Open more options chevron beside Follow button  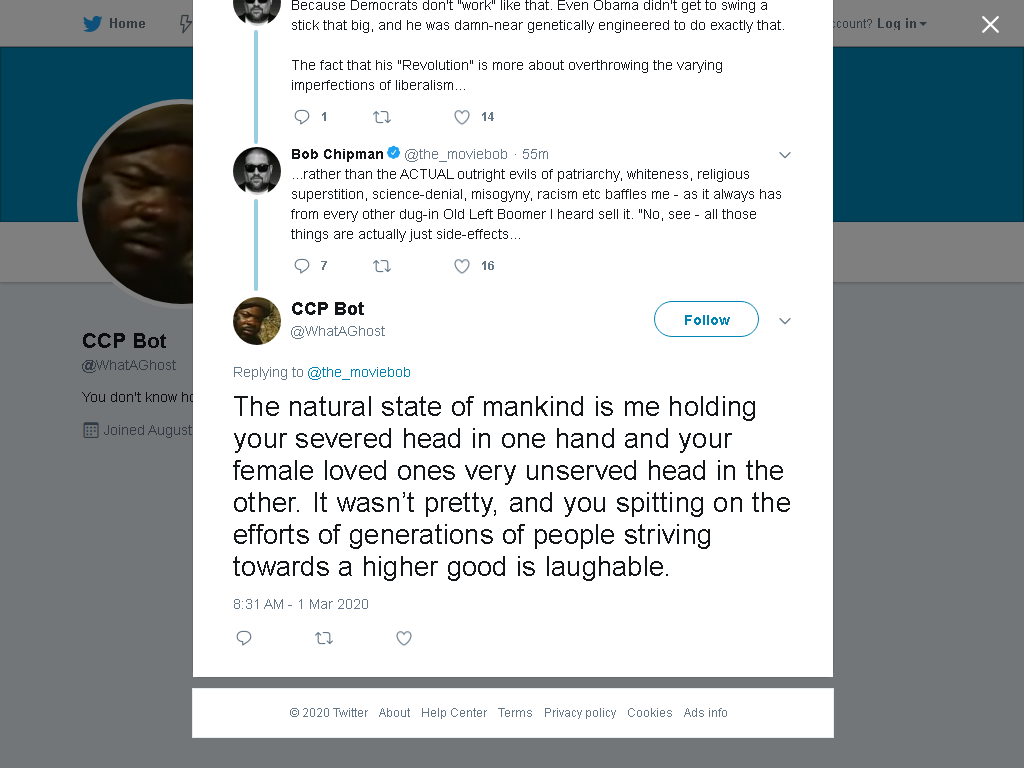click(785, 321)
